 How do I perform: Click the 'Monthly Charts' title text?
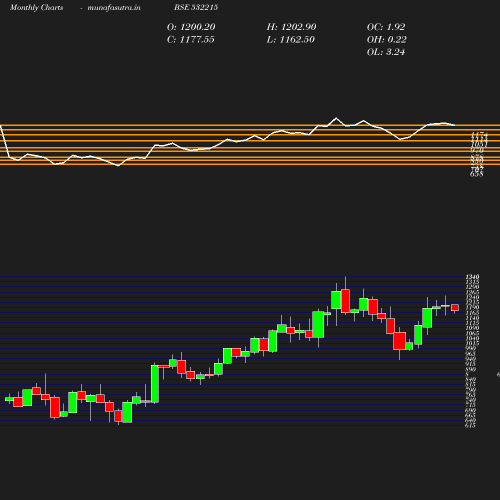tap(37, 7)
